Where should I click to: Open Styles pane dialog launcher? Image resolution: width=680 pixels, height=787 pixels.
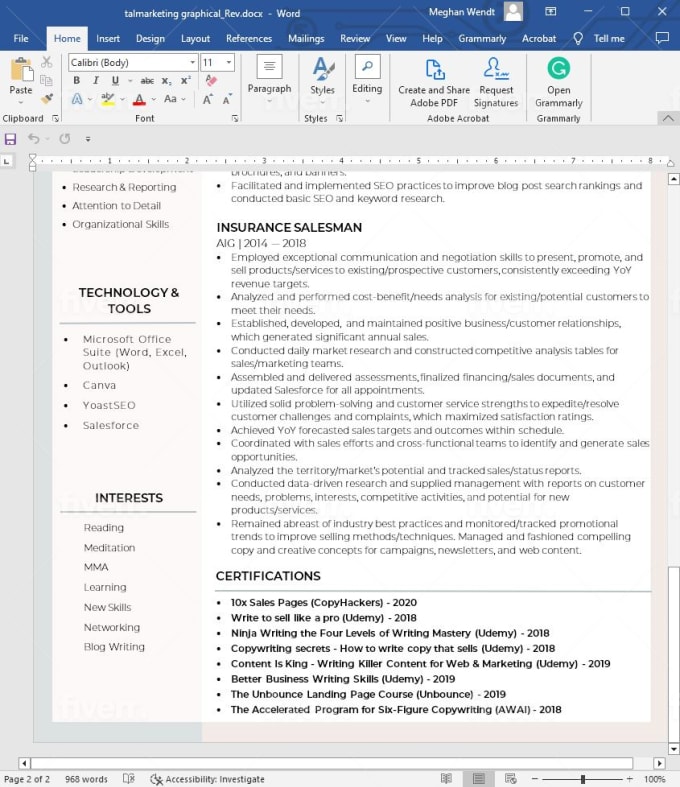coord(340,118)
